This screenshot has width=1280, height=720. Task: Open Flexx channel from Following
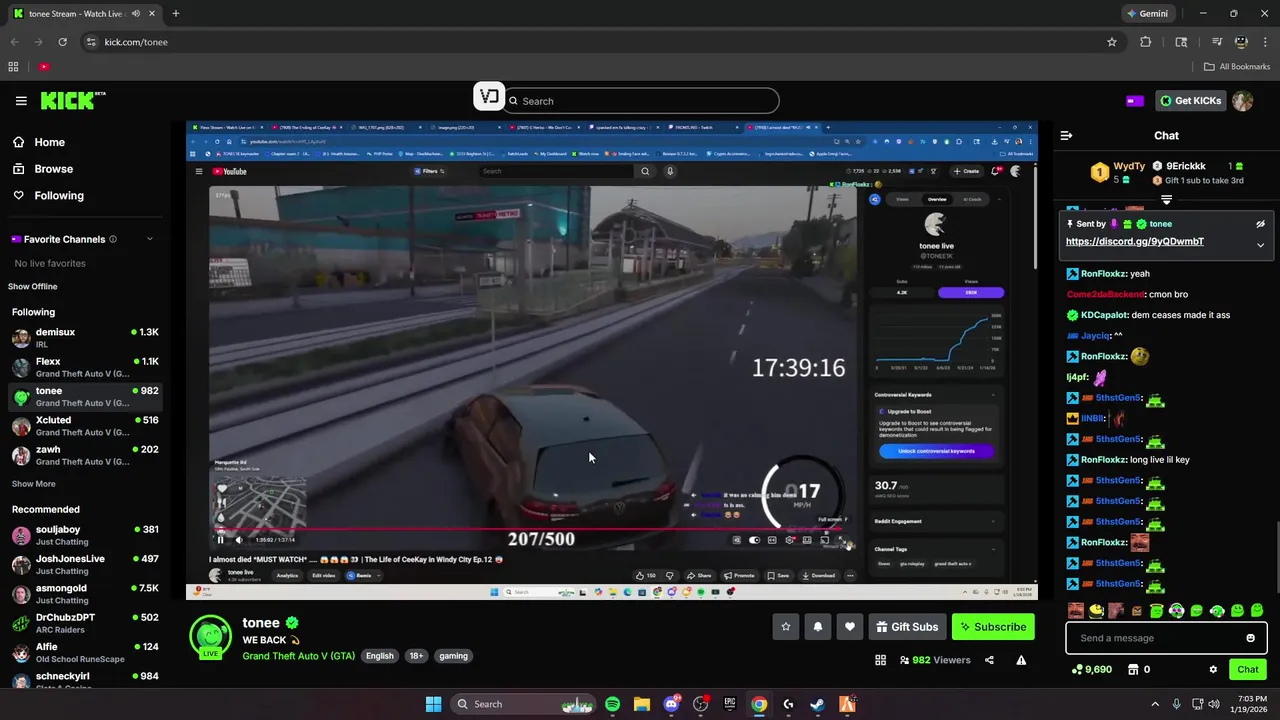[84, 367]
